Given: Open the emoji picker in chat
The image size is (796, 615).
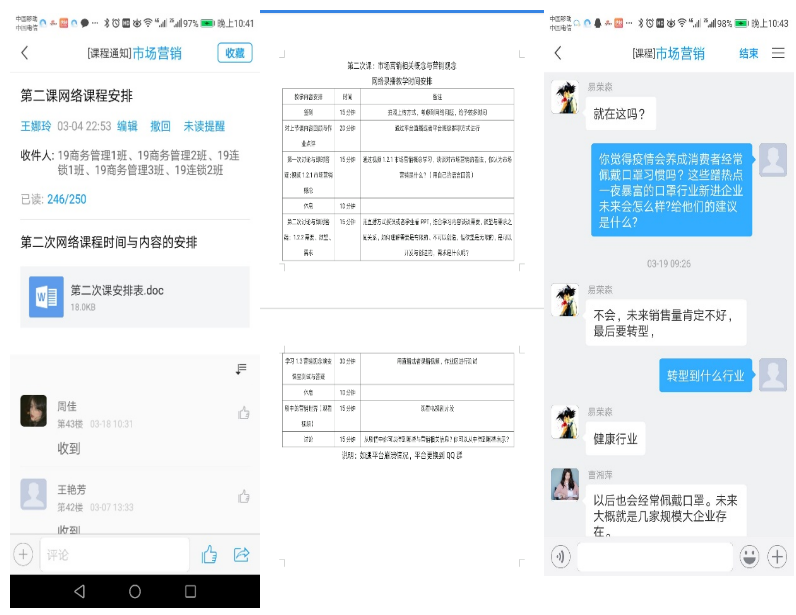Looking at the screenshot, I should click(x=749, y=557).
